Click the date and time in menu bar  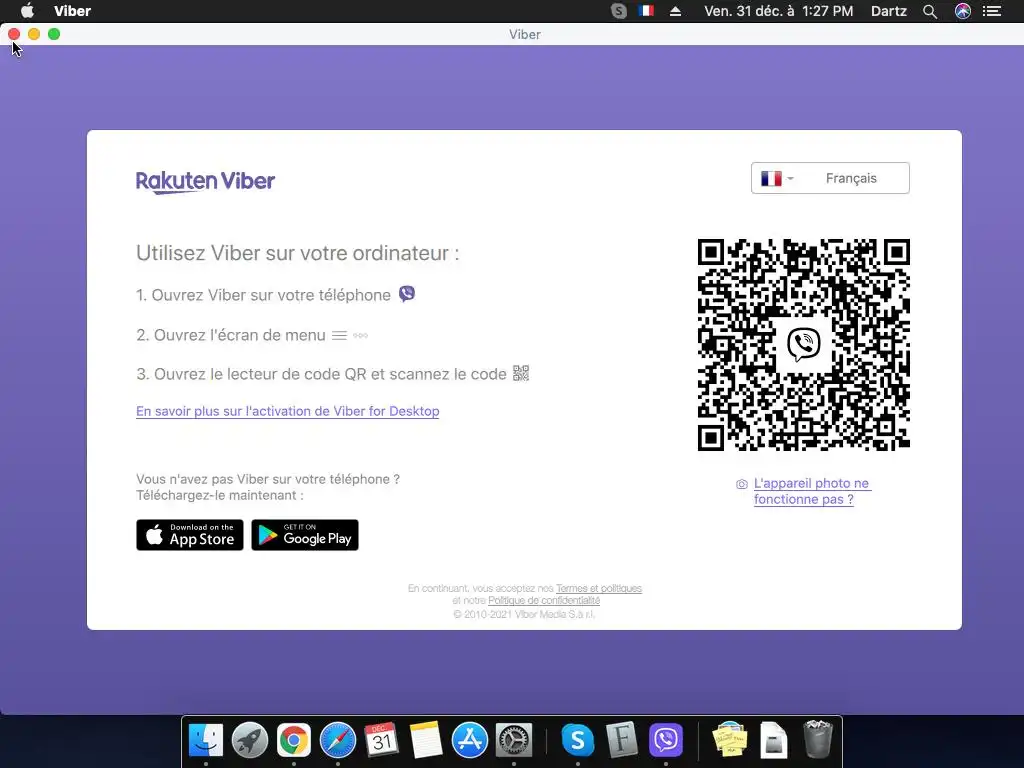pos(778,11)
